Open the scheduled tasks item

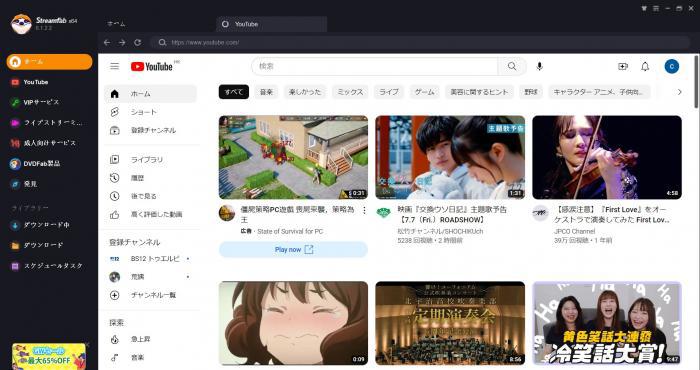tap(47, 266)
